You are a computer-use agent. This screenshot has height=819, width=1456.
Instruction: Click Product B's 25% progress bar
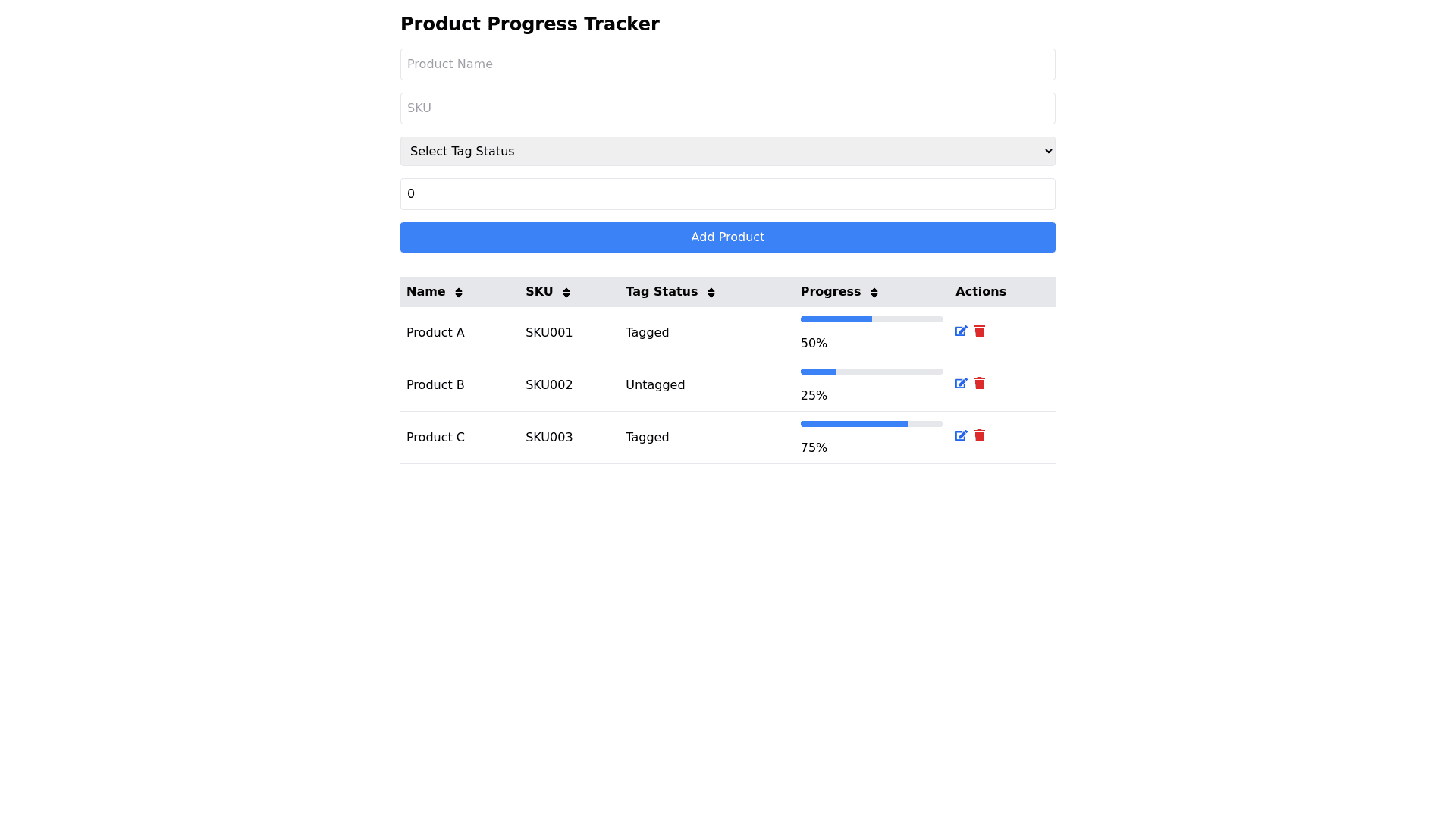[871, 372]
